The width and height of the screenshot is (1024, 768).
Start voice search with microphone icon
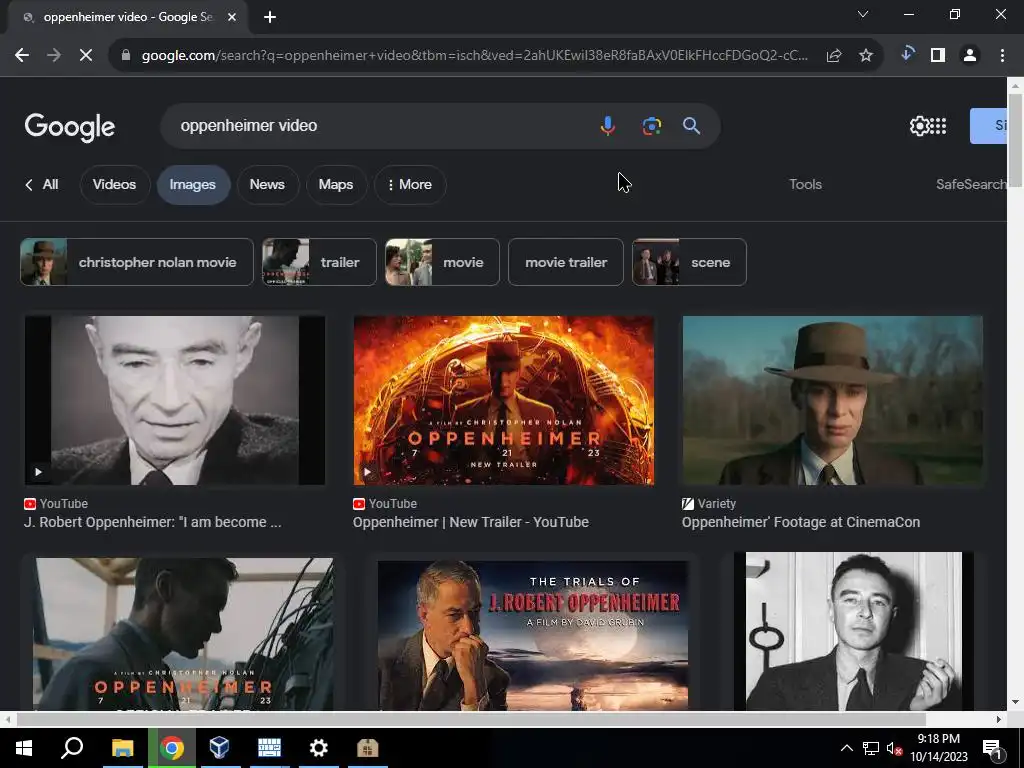(607, 125)
